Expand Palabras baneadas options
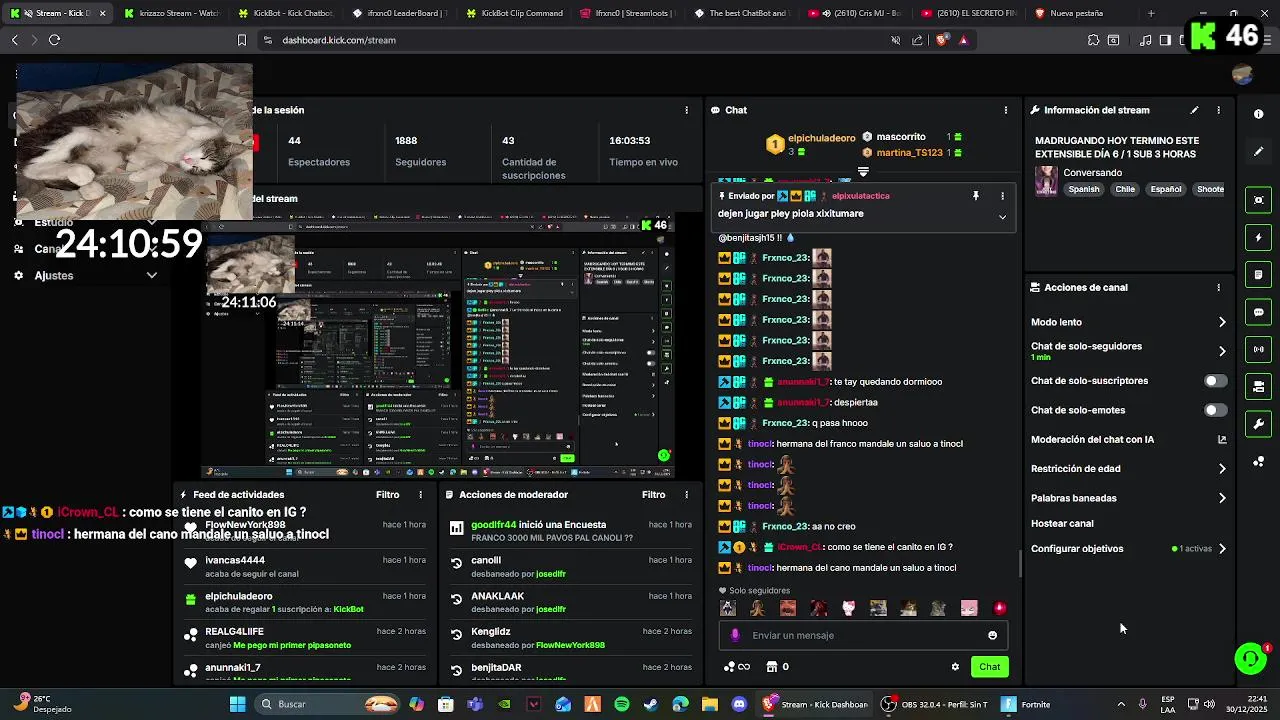This screenshot has height=720, width=1280. (x=1222, y=498)
